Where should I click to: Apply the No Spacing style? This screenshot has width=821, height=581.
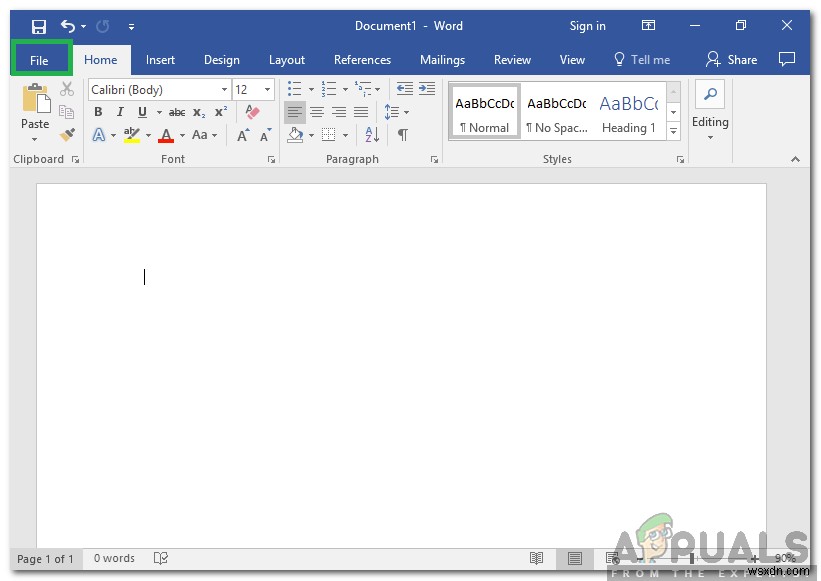557,111
